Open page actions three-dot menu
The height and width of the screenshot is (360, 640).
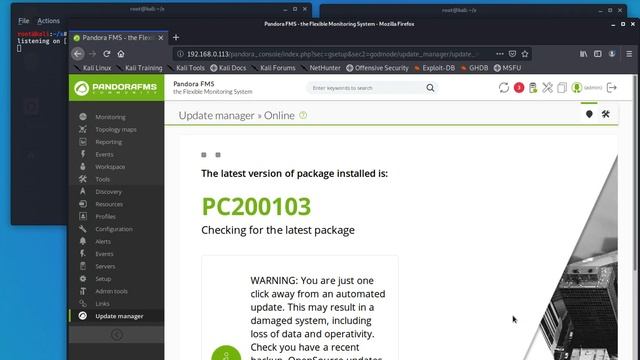tap(500, 54)
